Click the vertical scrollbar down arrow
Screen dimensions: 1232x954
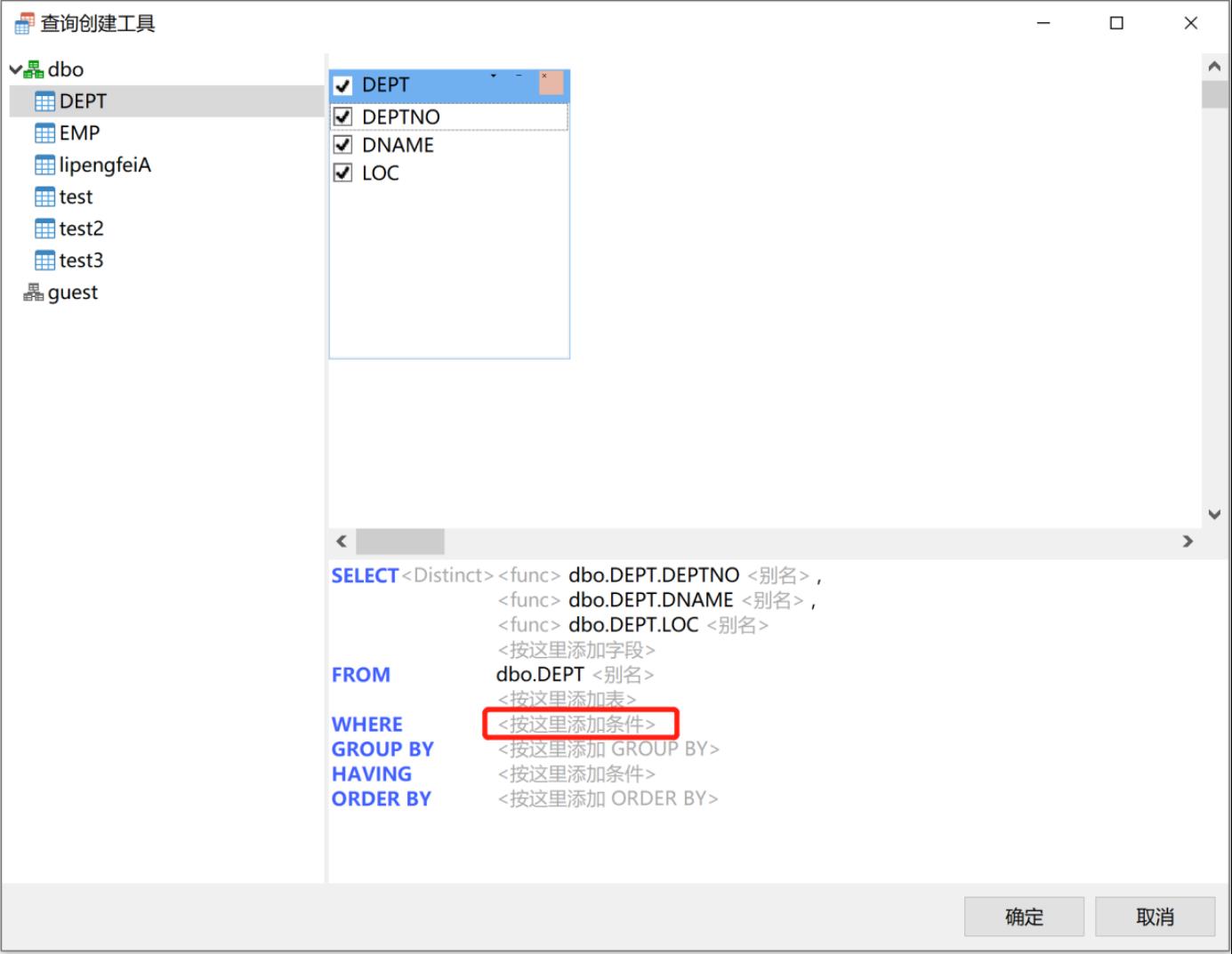point(1214,515)
